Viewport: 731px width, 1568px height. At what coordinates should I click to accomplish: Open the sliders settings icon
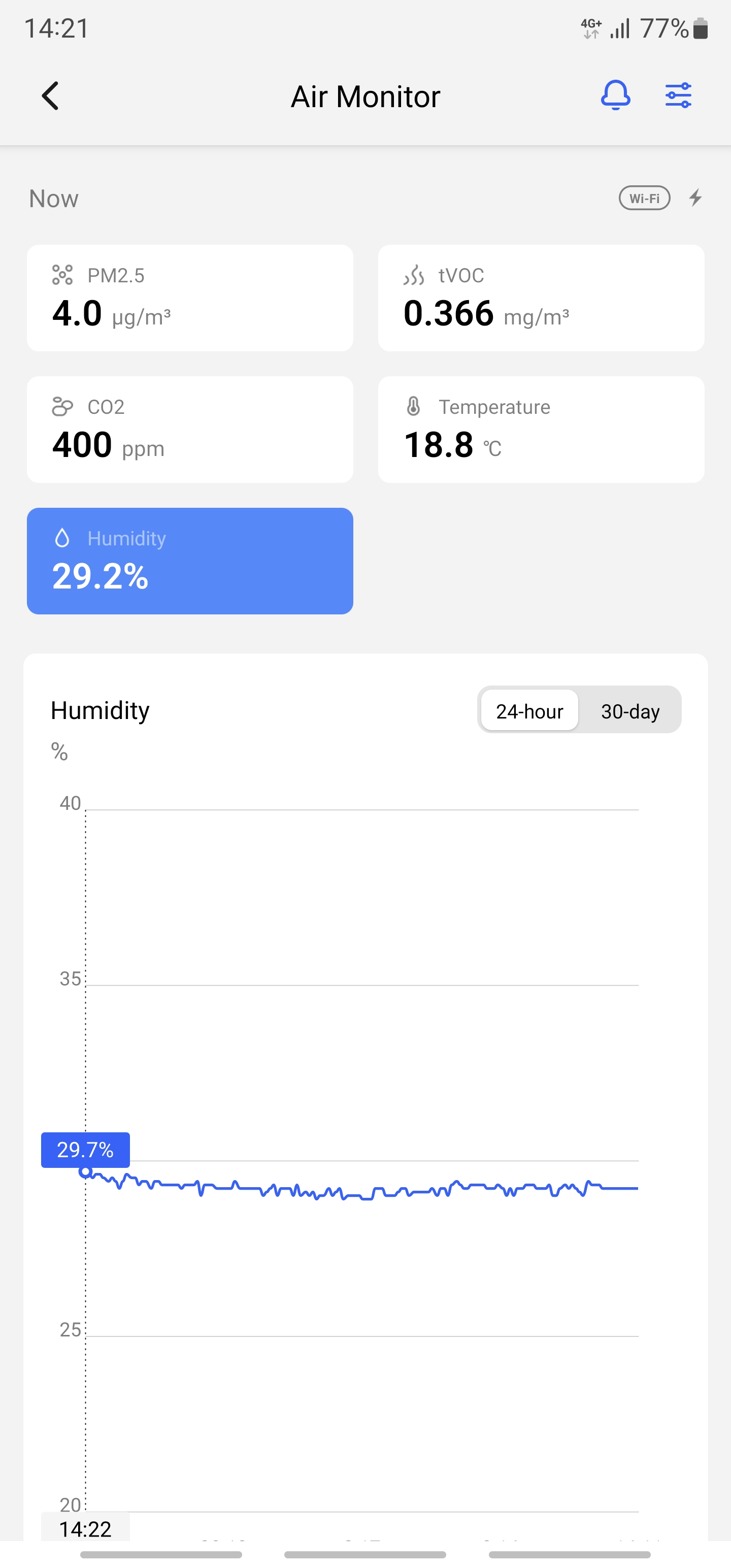(678, 95)
